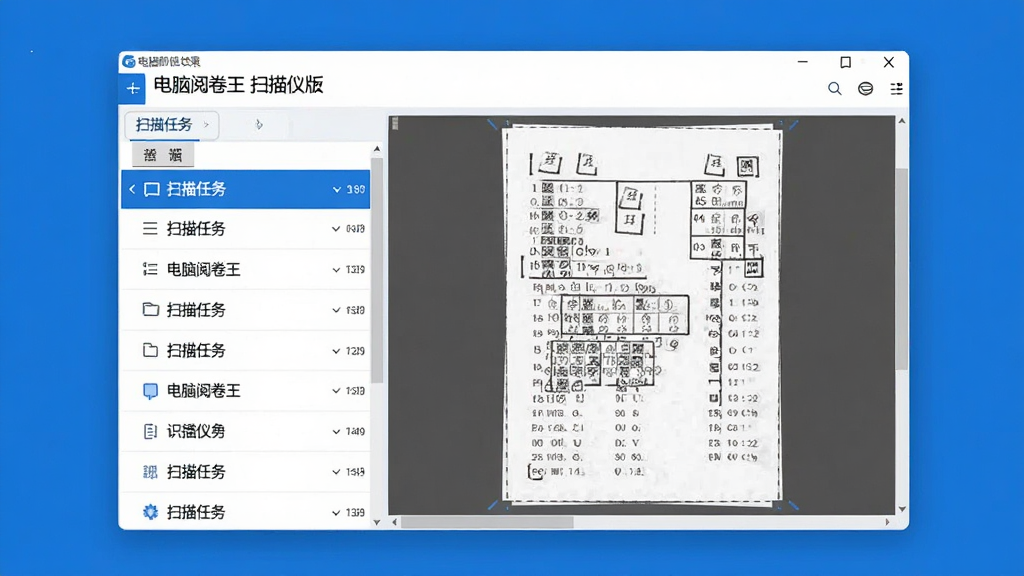Expand chevron on hamburger 扫描任务 row
The width and height of the screenshot is (1024, 576).
pyautogui.click(x=336, y=229)
